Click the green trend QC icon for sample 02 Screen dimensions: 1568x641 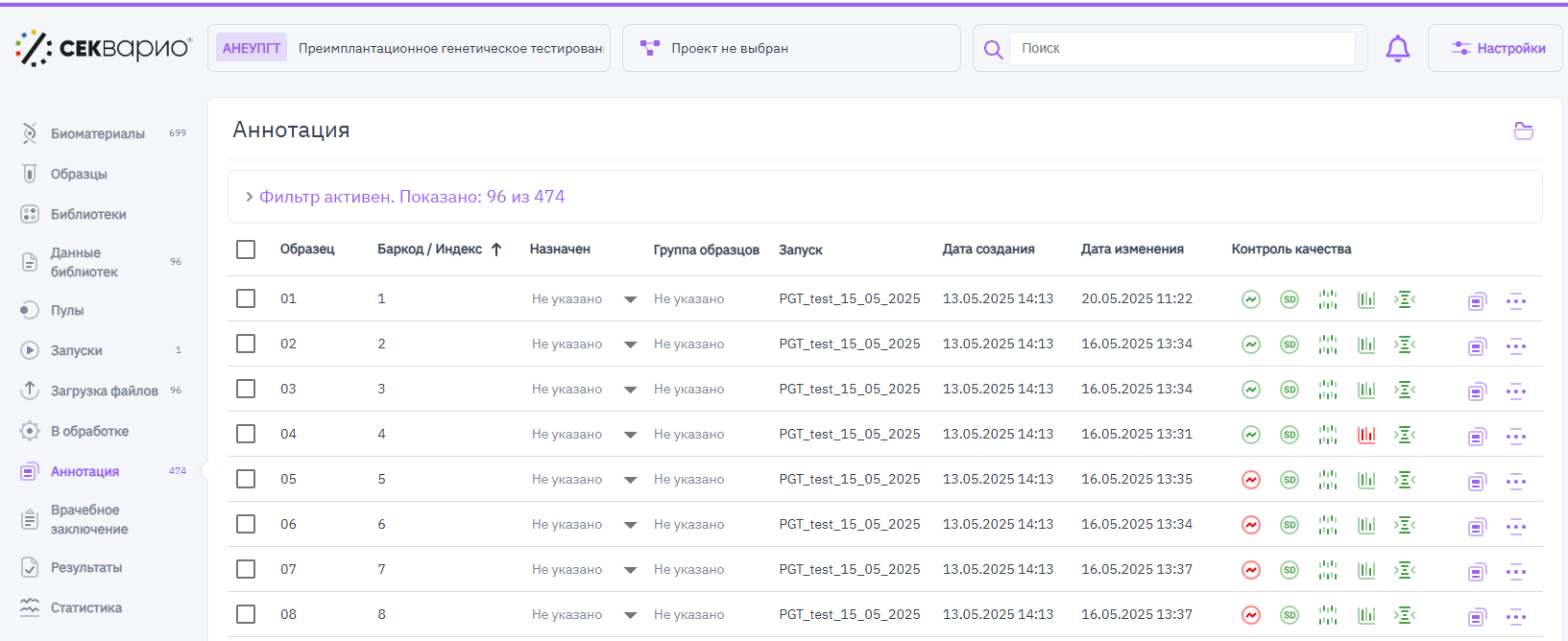pos(1250,344)
